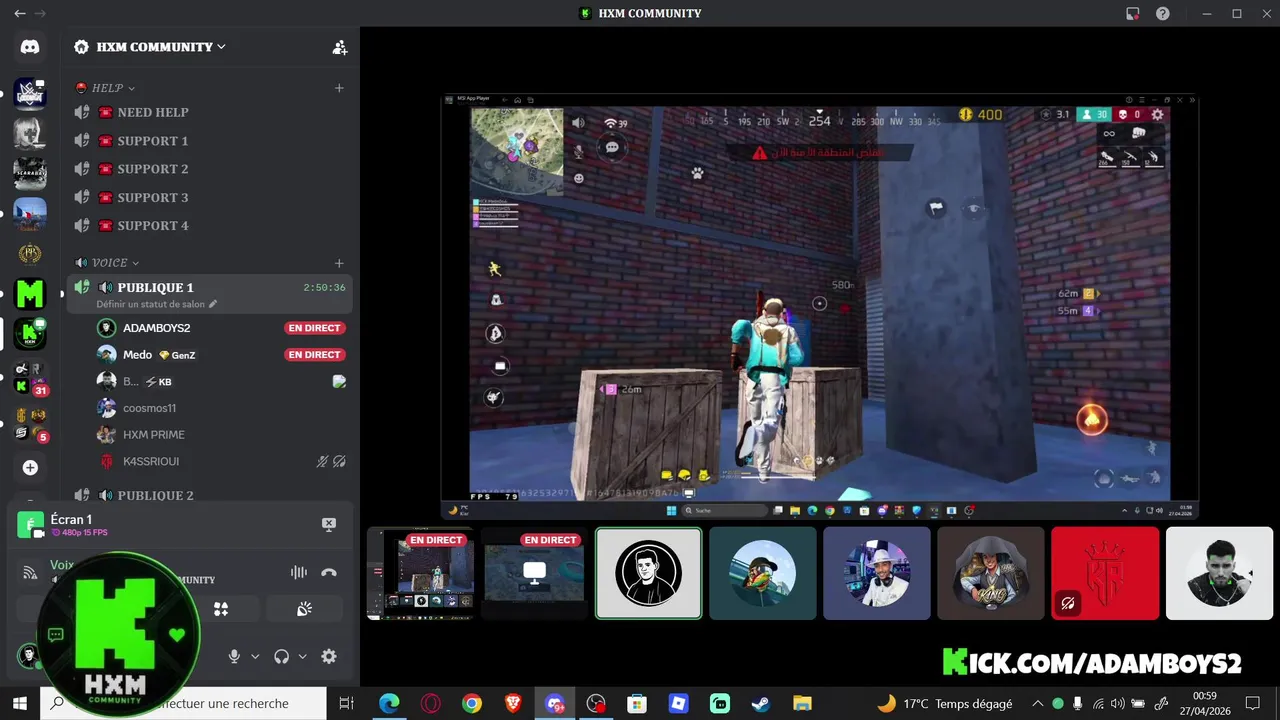
Task: Open Discord home direct messages
Action: [x=30, y=47]
